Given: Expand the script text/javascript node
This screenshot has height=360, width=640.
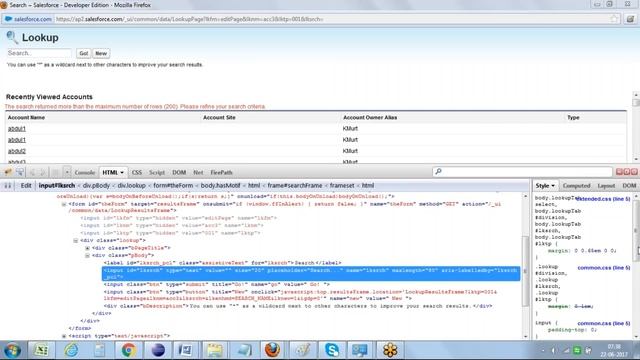Looking at the screenshot, I should tap(64, 336).
